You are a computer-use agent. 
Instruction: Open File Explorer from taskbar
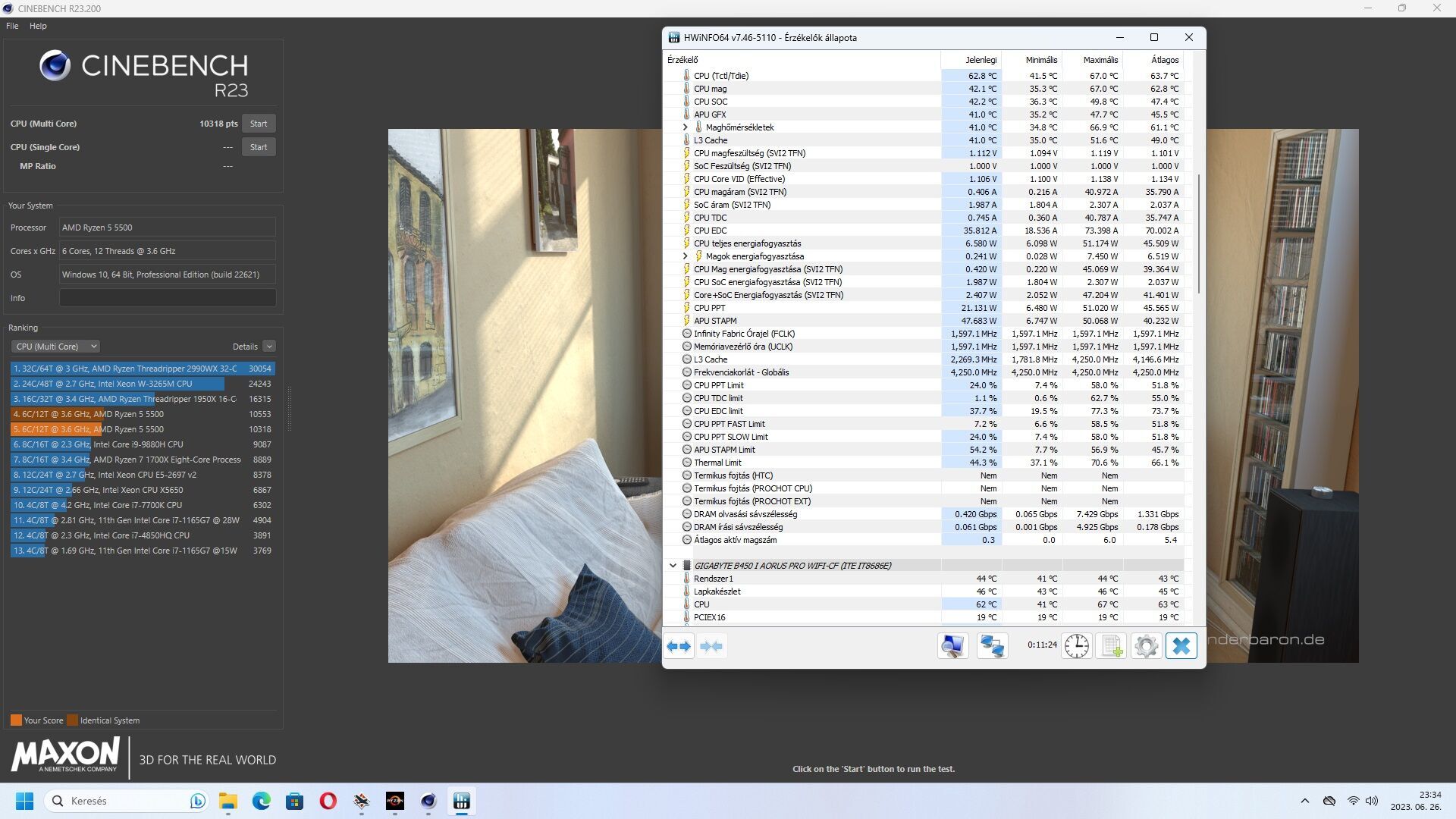coord(227,801)
